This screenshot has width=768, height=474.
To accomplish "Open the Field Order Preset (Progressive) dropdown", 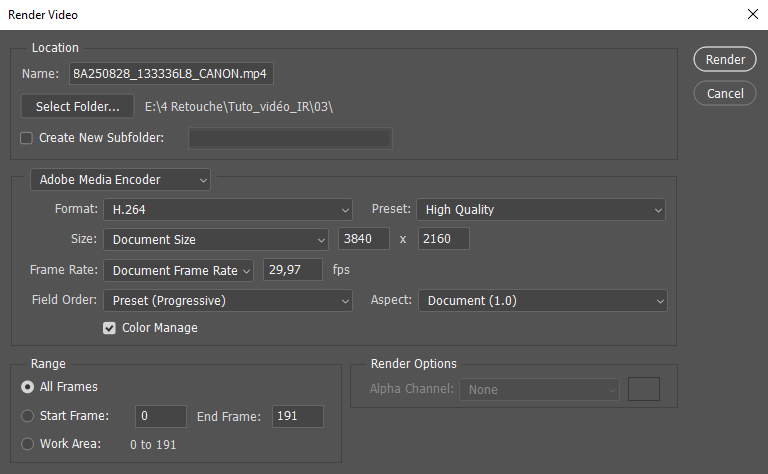I will [227, 300].
